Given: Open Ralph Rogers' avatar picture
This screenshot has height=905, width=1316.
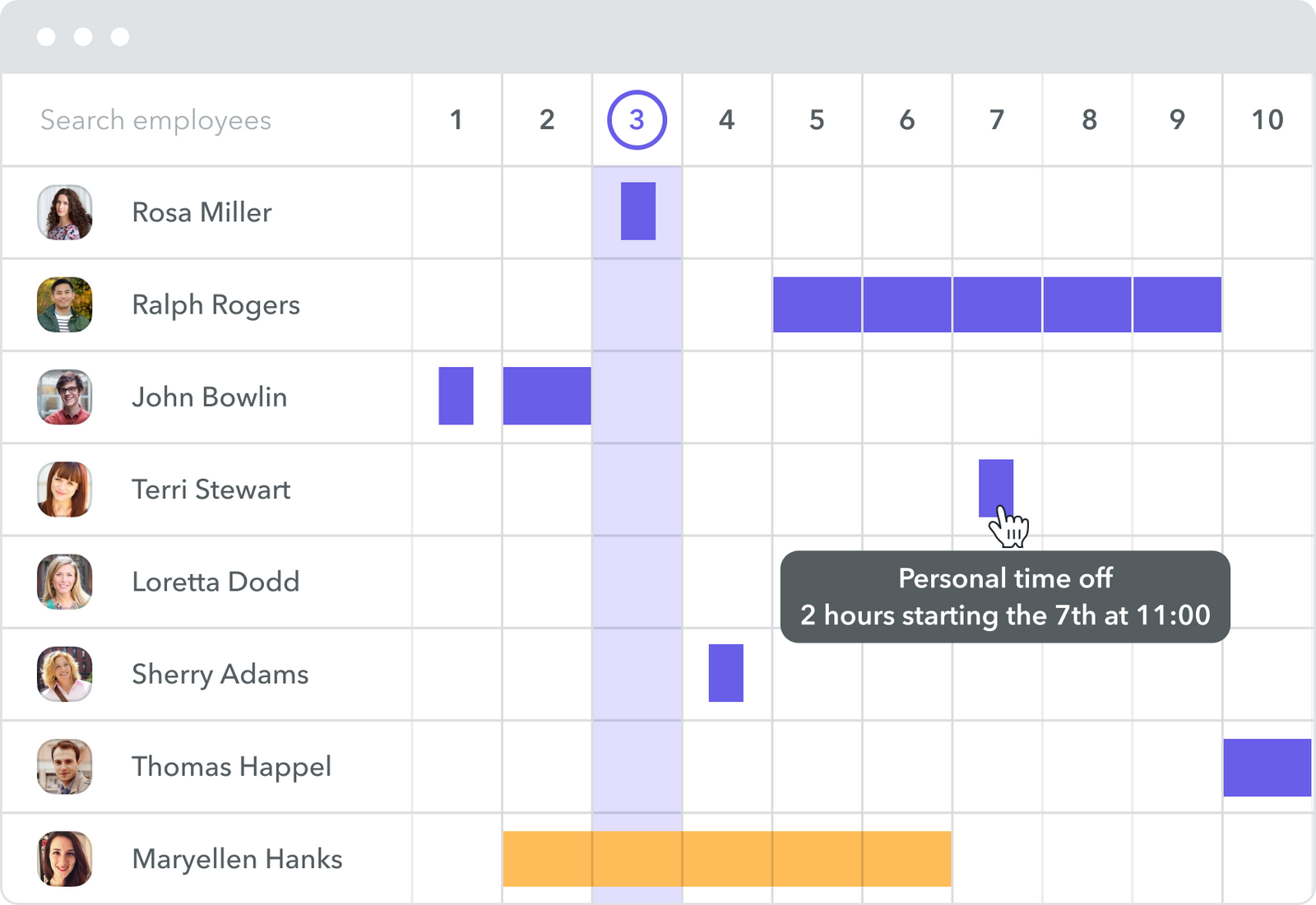Looking at the screenshot, I should [x=64, y=304].
